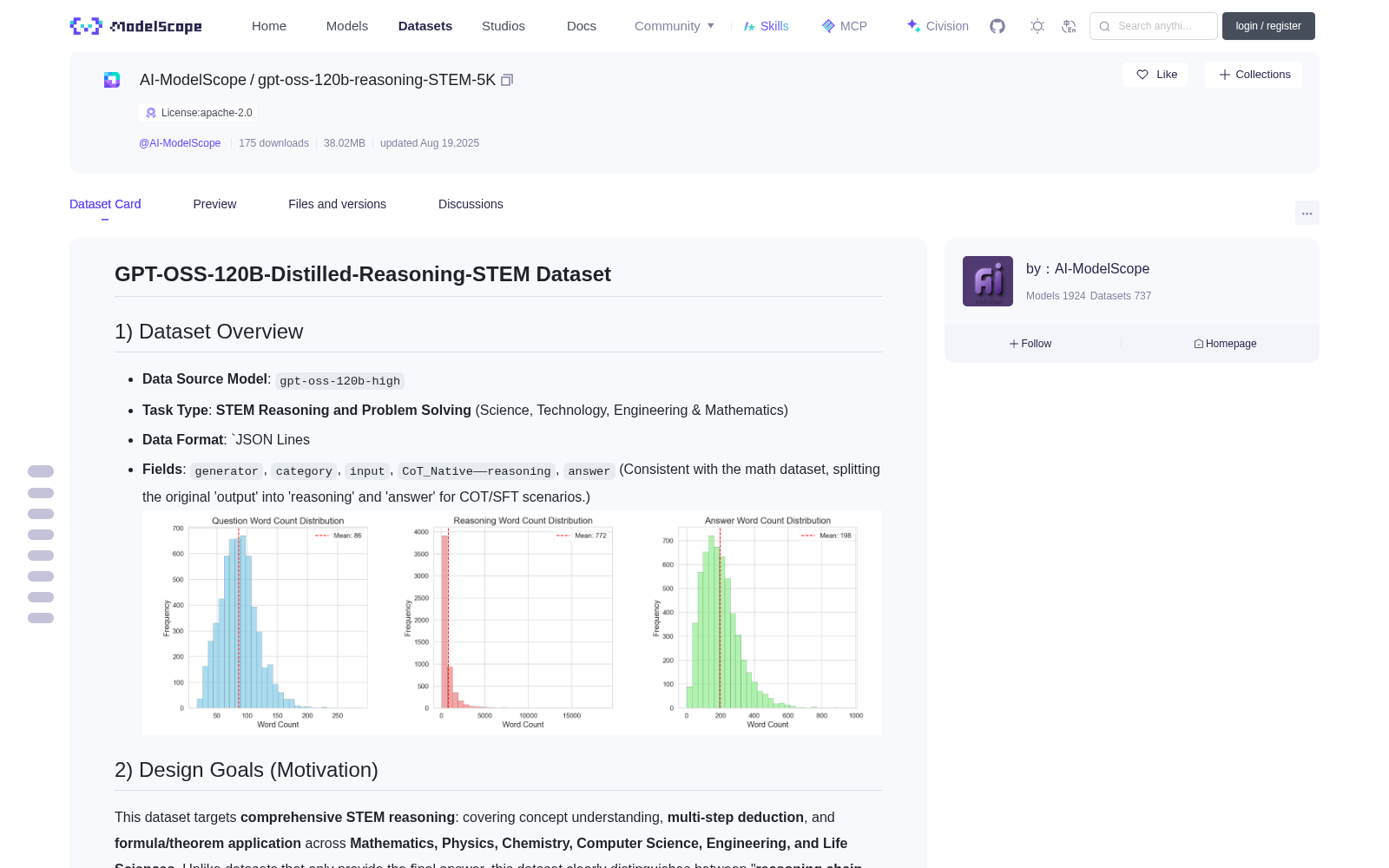The height and width of the screenshot is (868, 1389).
Task: Click the by: AI-ModelScope author name
Action: (x=1088, y=269)
